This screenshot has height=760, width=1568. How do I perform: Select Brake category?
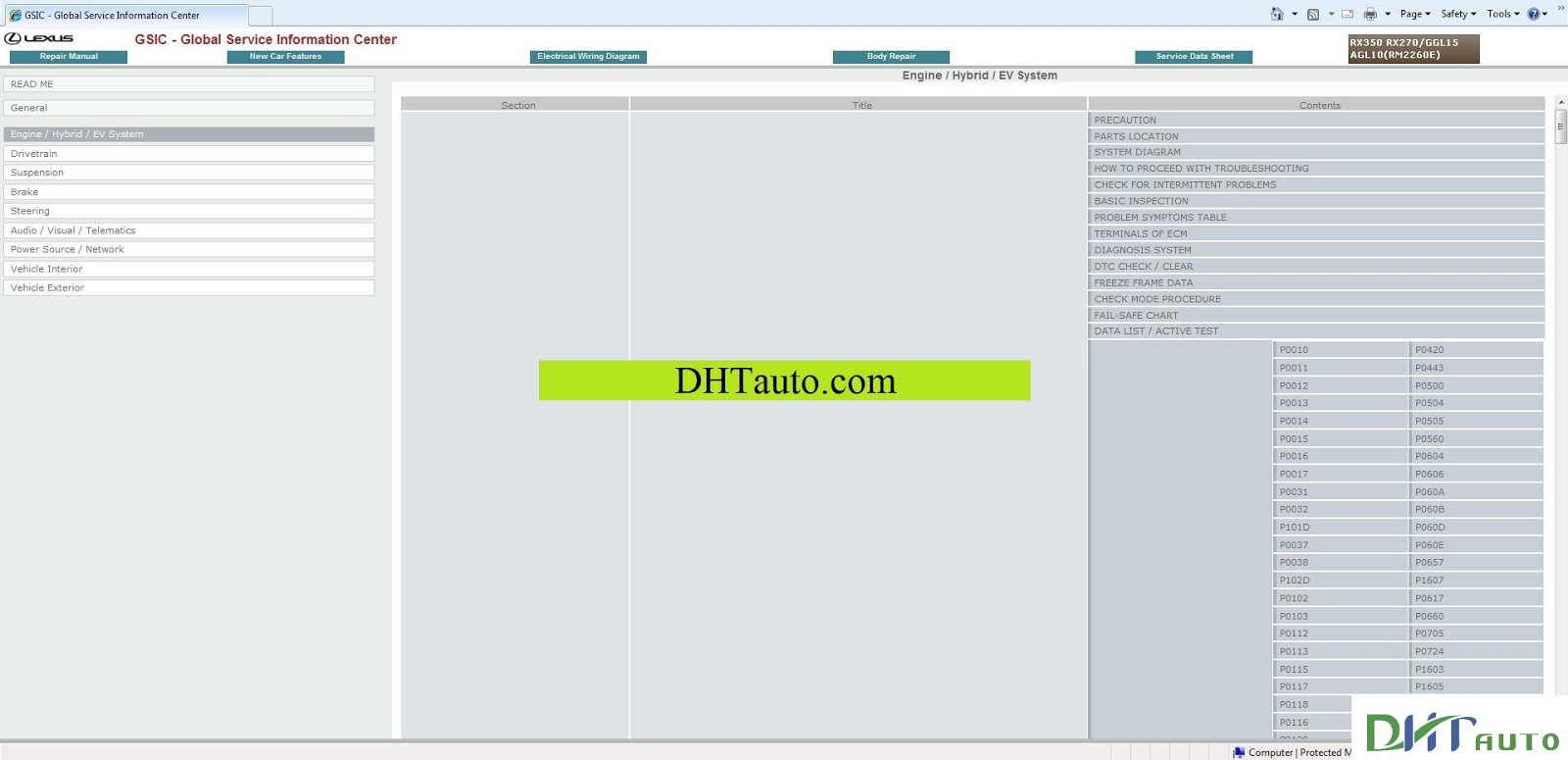[189, 192]
